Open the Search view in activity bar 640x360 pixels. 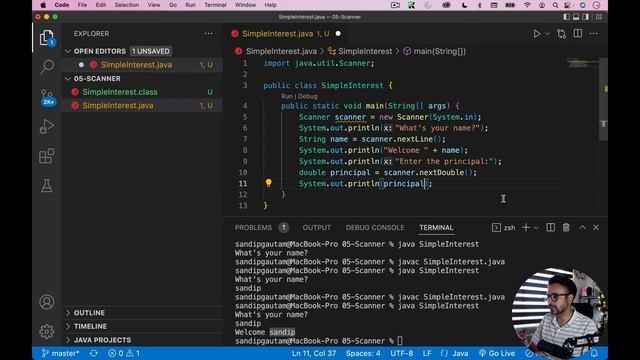click(x=47, y=67)
